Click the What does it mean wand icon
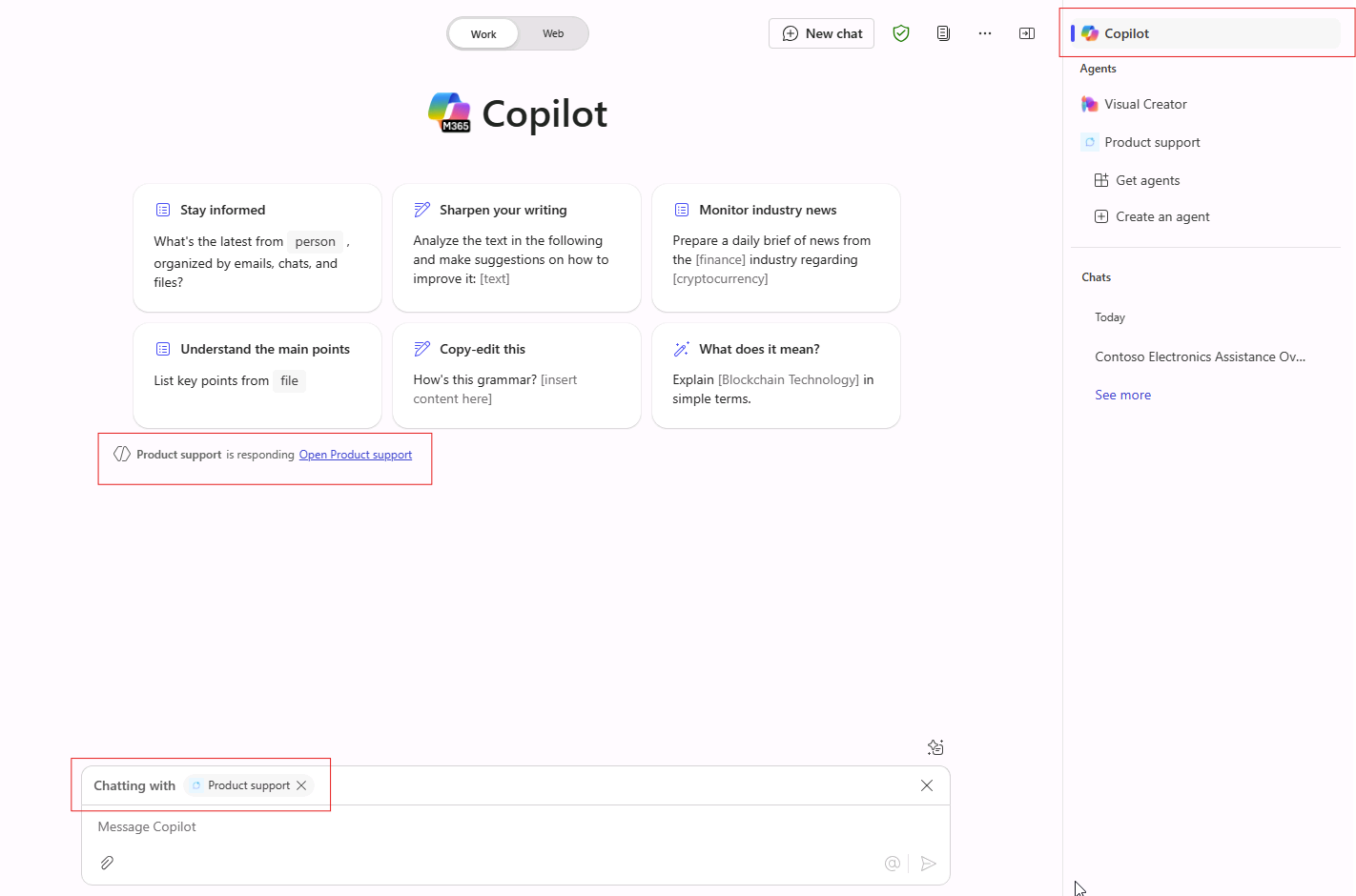This screenshot has width=1356, height=896. (681, 349)
